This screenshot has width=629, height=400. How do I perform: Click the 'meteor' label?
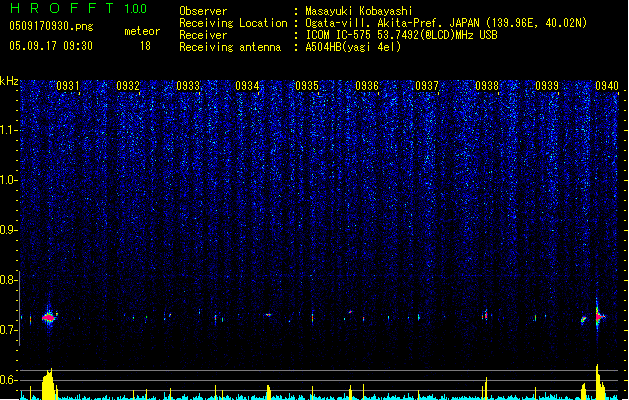pyautogui.click(x=142, y=31)
